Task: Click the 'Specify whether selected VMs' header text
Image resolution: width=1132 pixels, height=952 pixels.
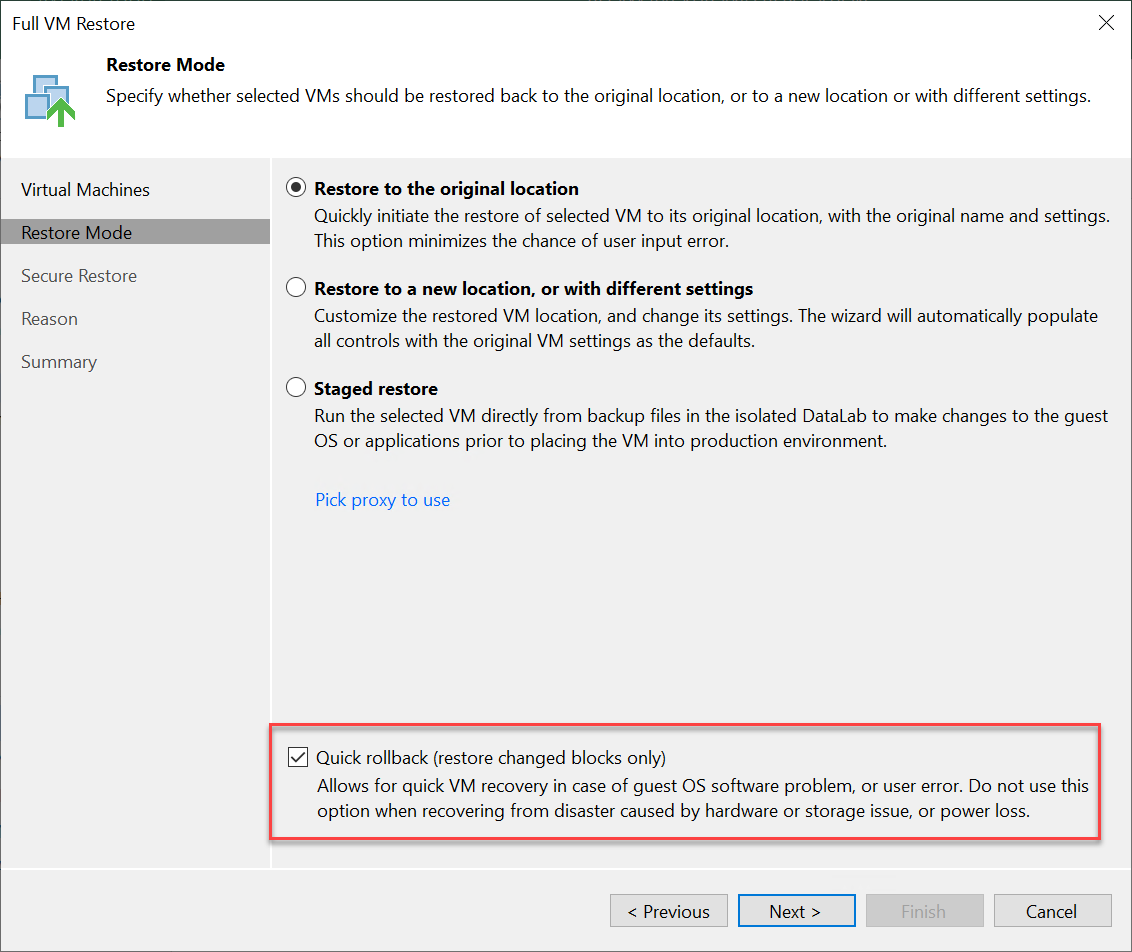Action: tap(598, 96)
